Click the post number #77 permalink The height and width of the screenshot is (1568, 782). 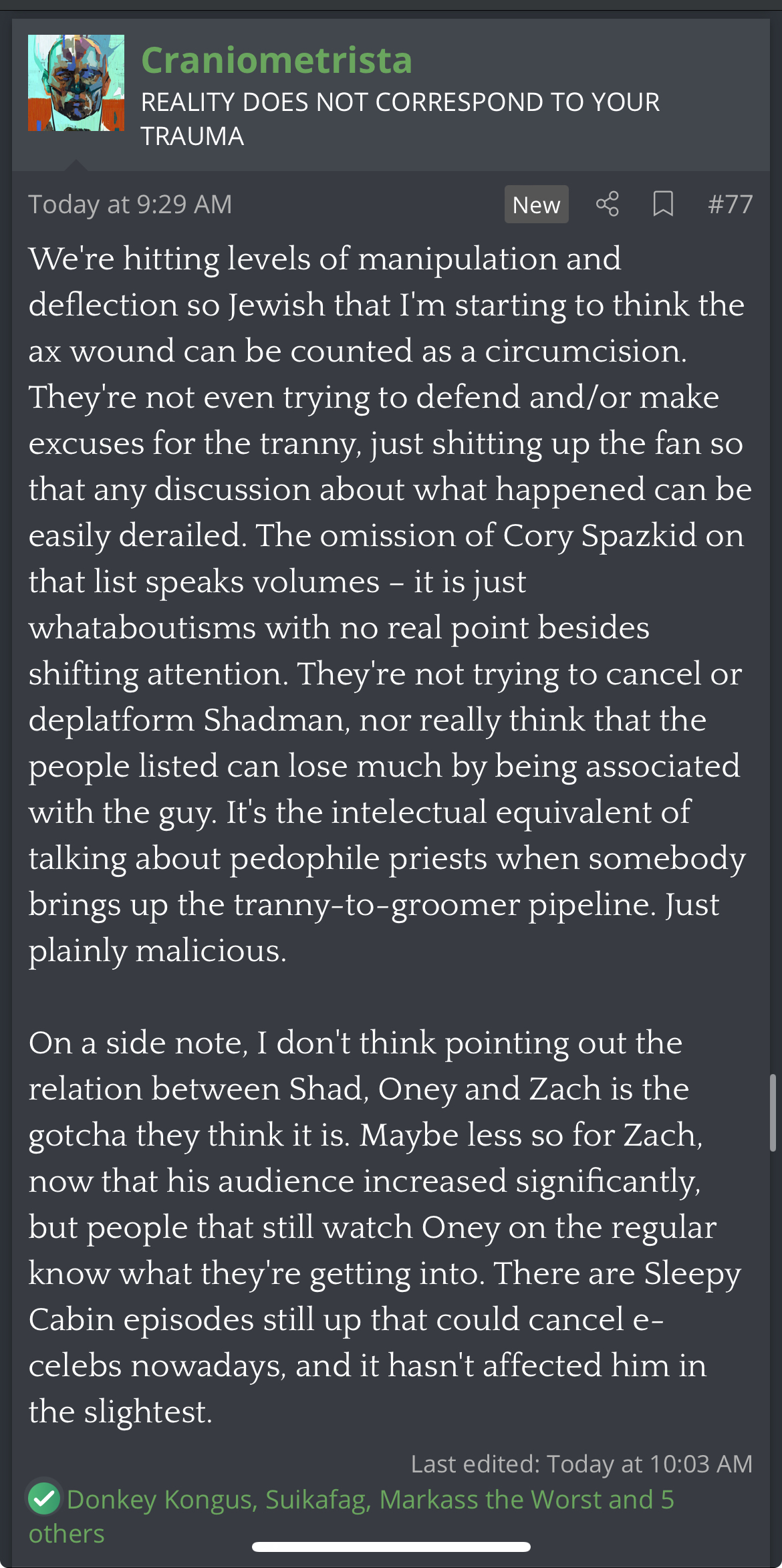(730, 204)
